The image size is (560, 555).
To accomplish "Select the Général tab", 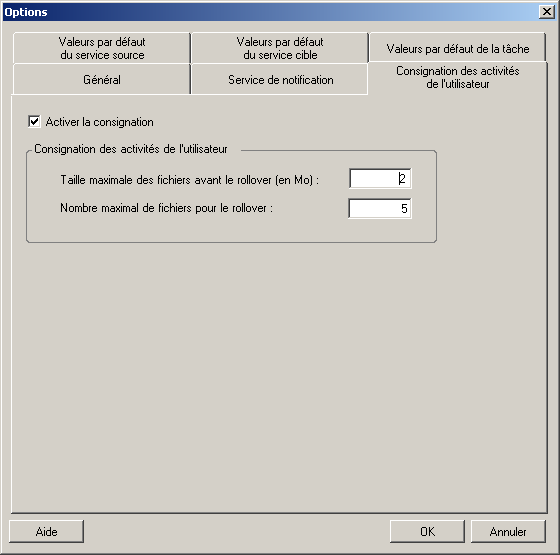I will click(x=102, y=79).
